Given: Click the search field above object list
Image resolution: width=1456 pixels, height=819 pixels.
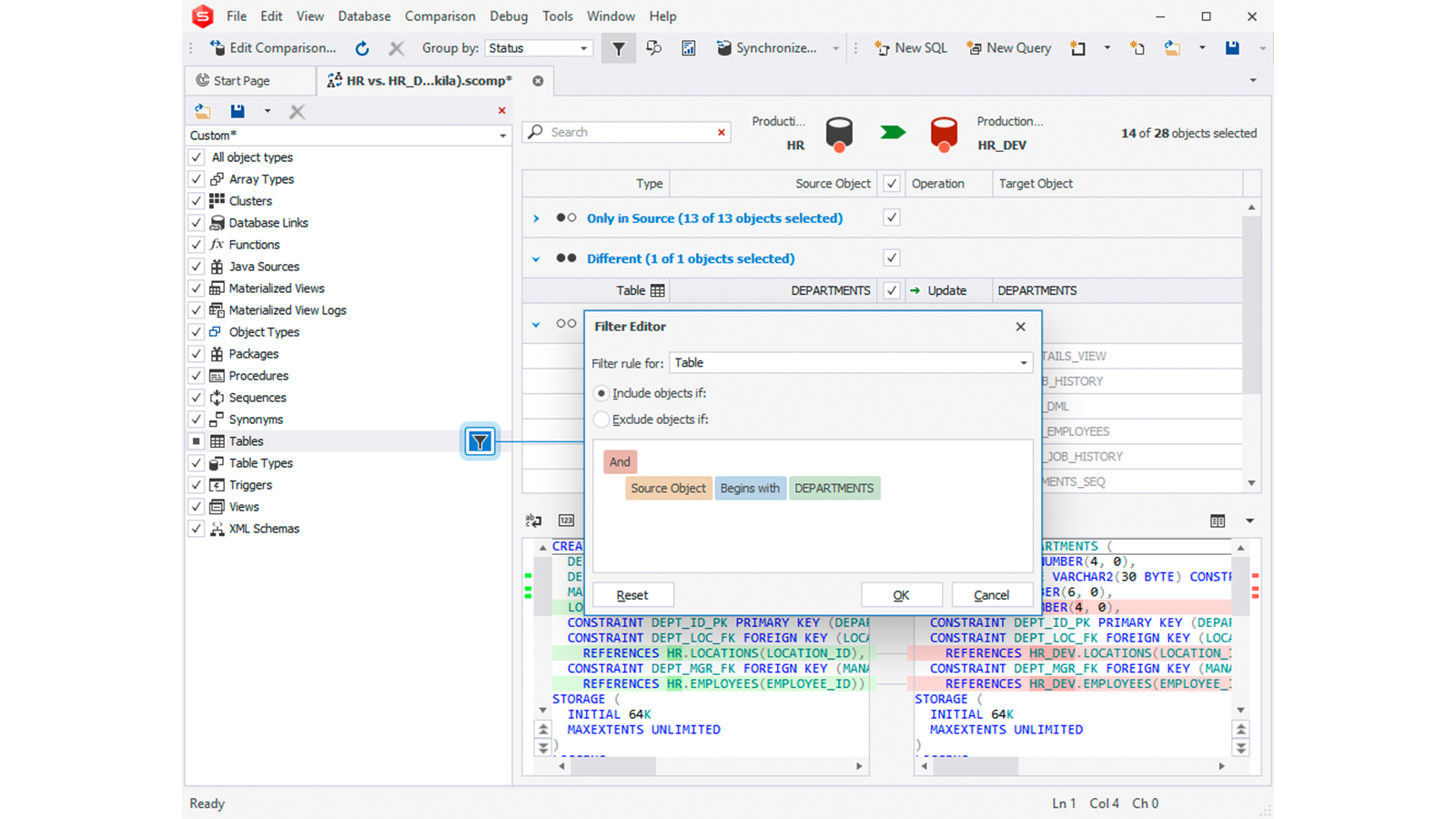Looking at the screenshot, I should coord(626,131).
